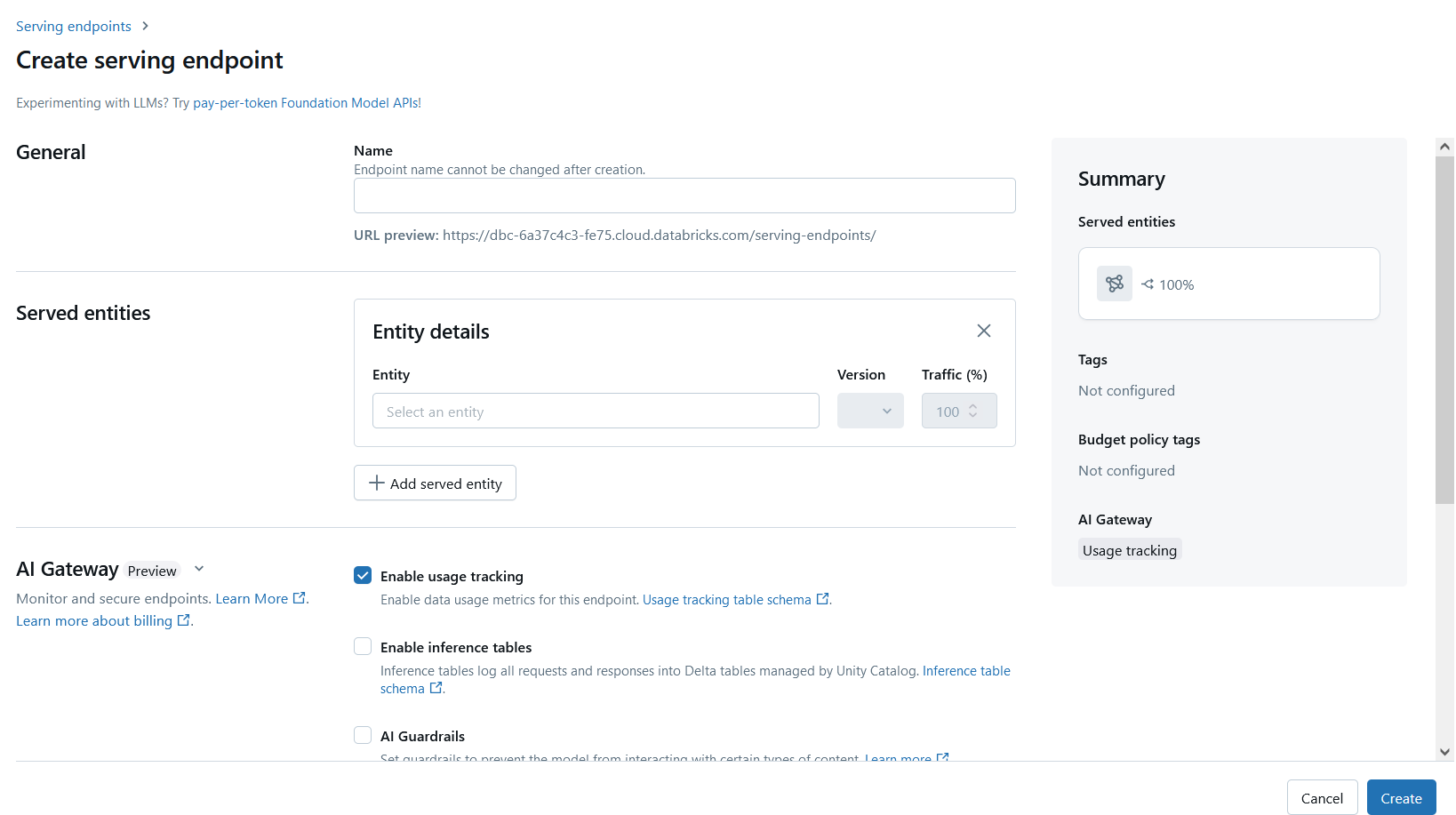The height and width of the screenshot is (815, 1456).
Task: Click the plus icon on Add served entity
Action: (x=377, y=483)
